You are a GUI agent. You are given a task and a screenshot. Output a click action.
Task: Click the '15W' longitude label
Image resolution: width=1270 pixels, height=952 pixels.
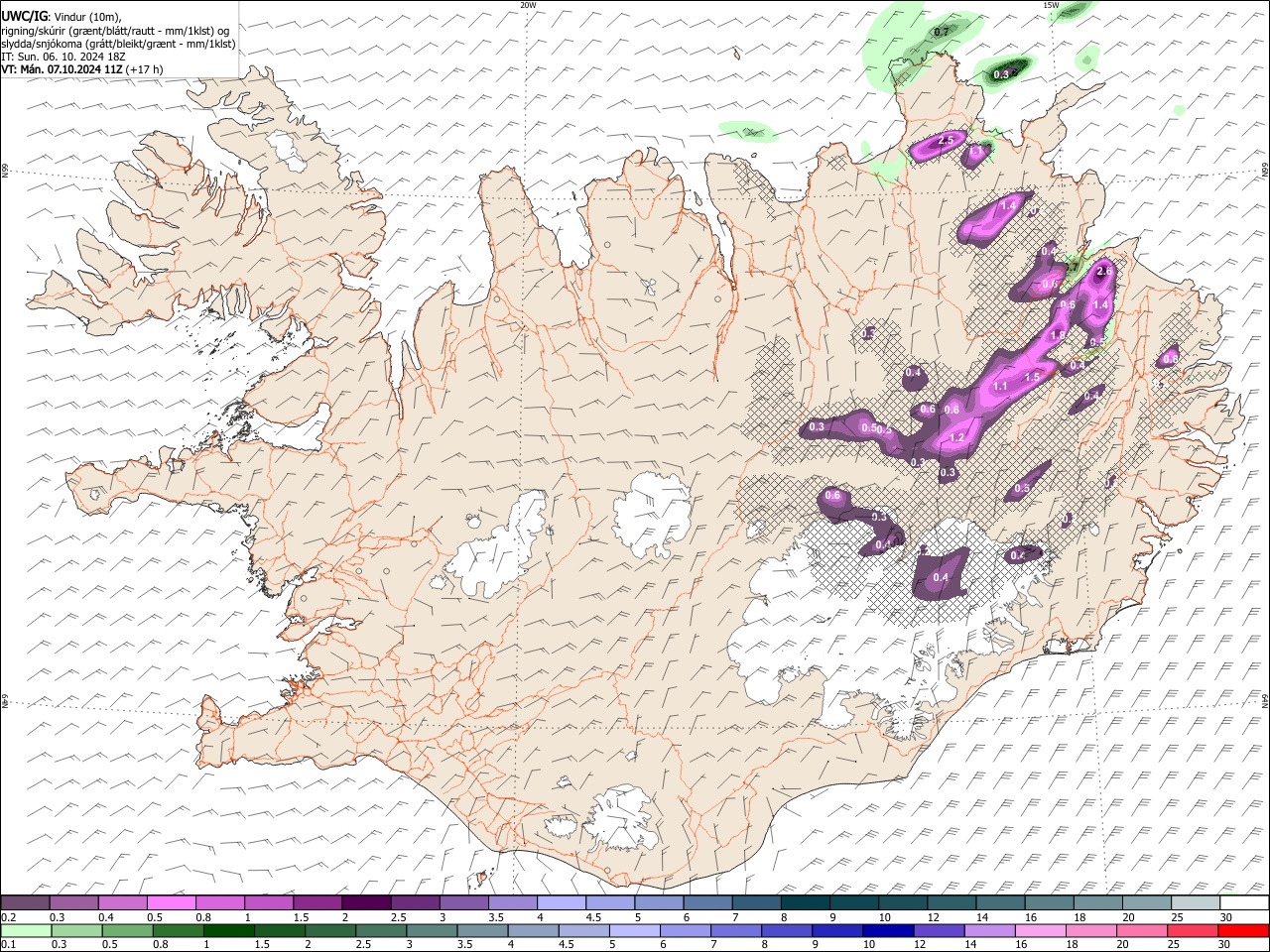tap(1051, 5)
